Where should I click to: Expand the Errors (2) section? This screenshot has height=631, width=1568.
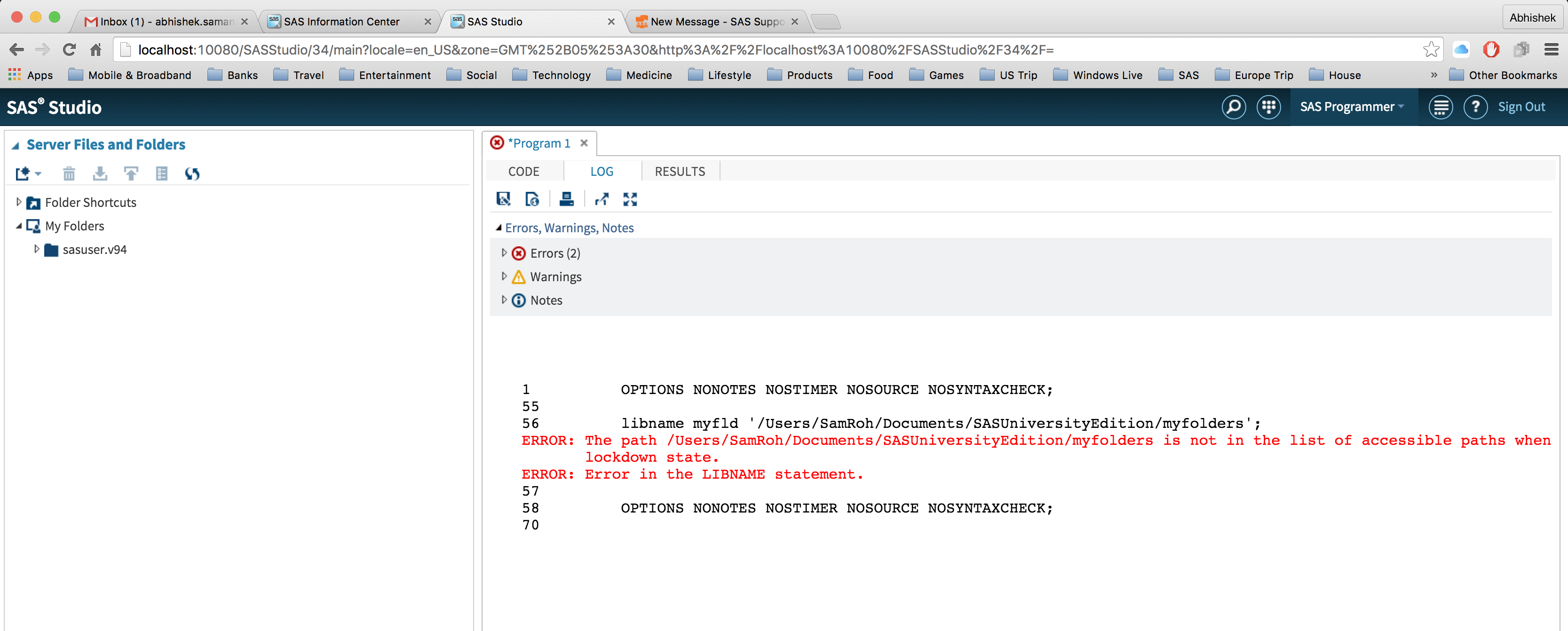tap(505, 253)
